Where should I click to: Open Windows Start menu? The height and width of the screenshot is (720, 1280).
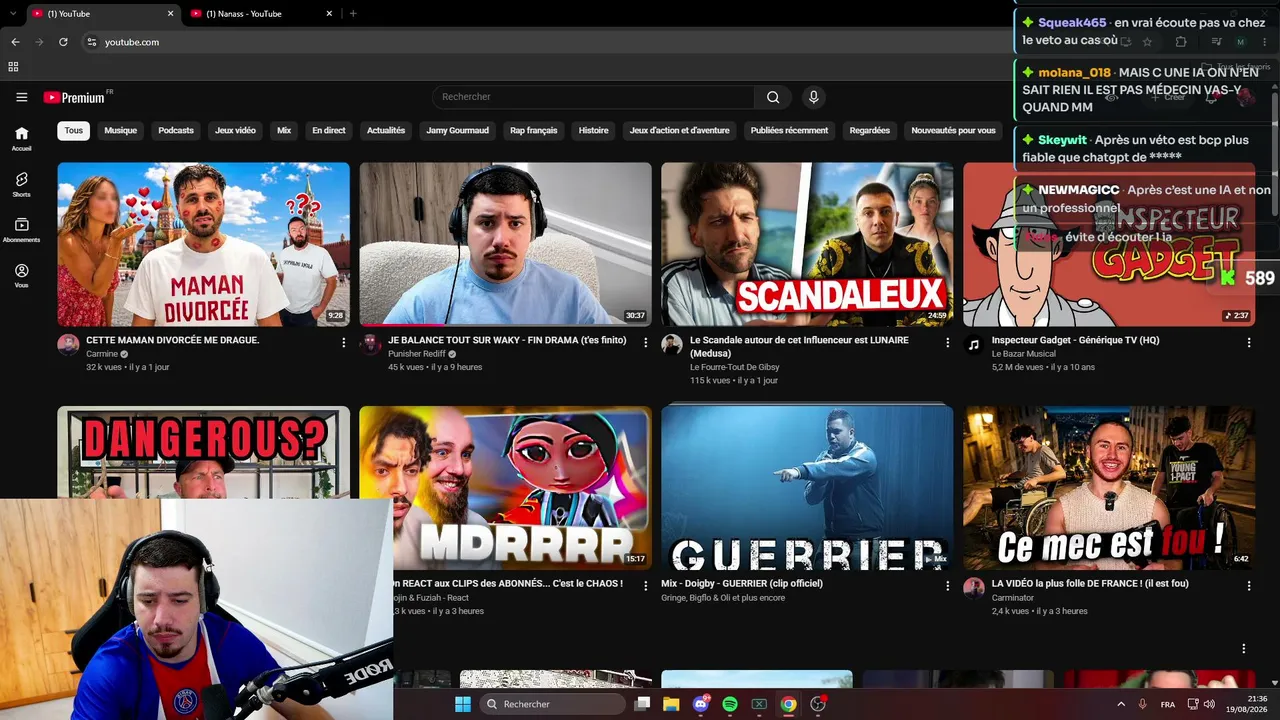(462, 704)
